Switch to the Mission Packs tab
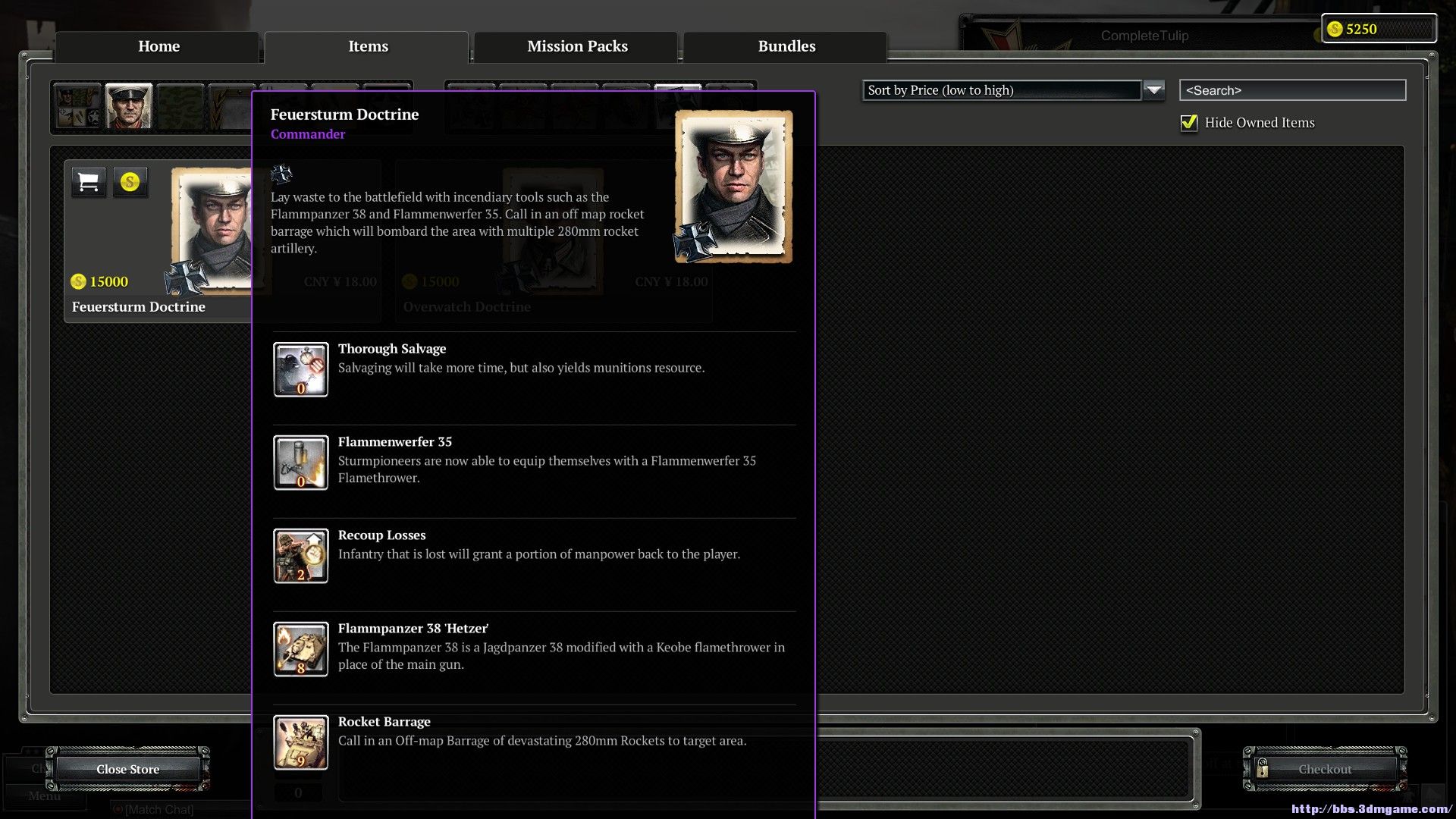The width and height of the screenshot is (1456, 819). pos(577,46)
